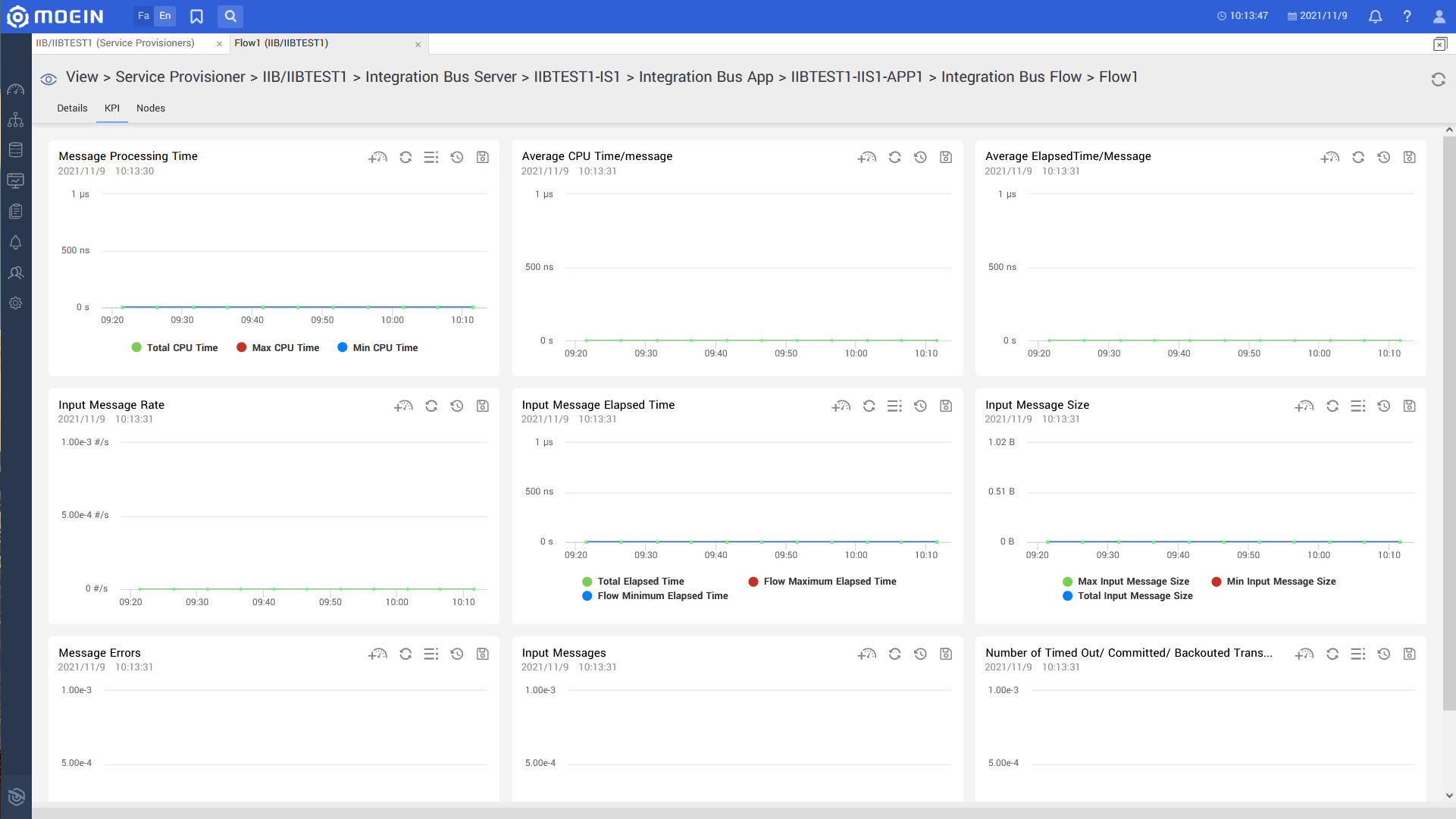1456x819 pixels.
Task: Switch to the Nodes tab
Action: tap(151, 108)
